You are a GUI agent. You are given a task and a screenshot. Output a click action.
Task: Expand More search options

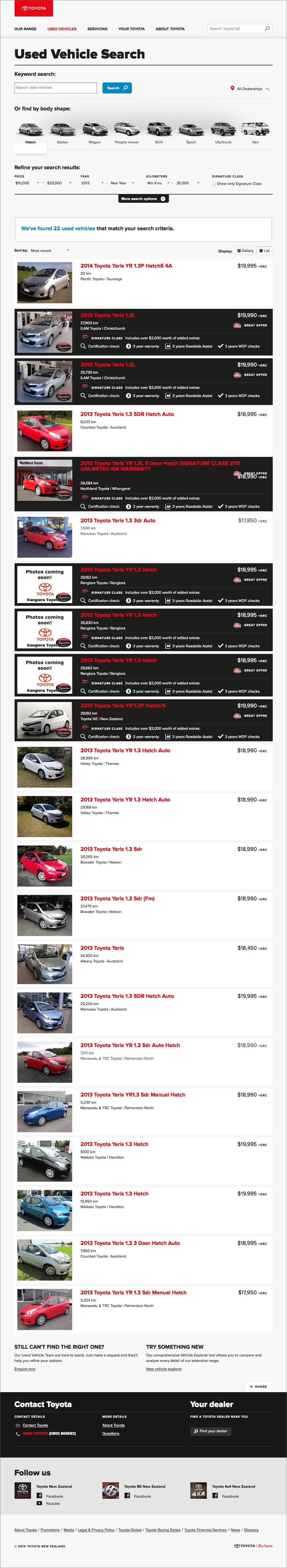(143, 199)
